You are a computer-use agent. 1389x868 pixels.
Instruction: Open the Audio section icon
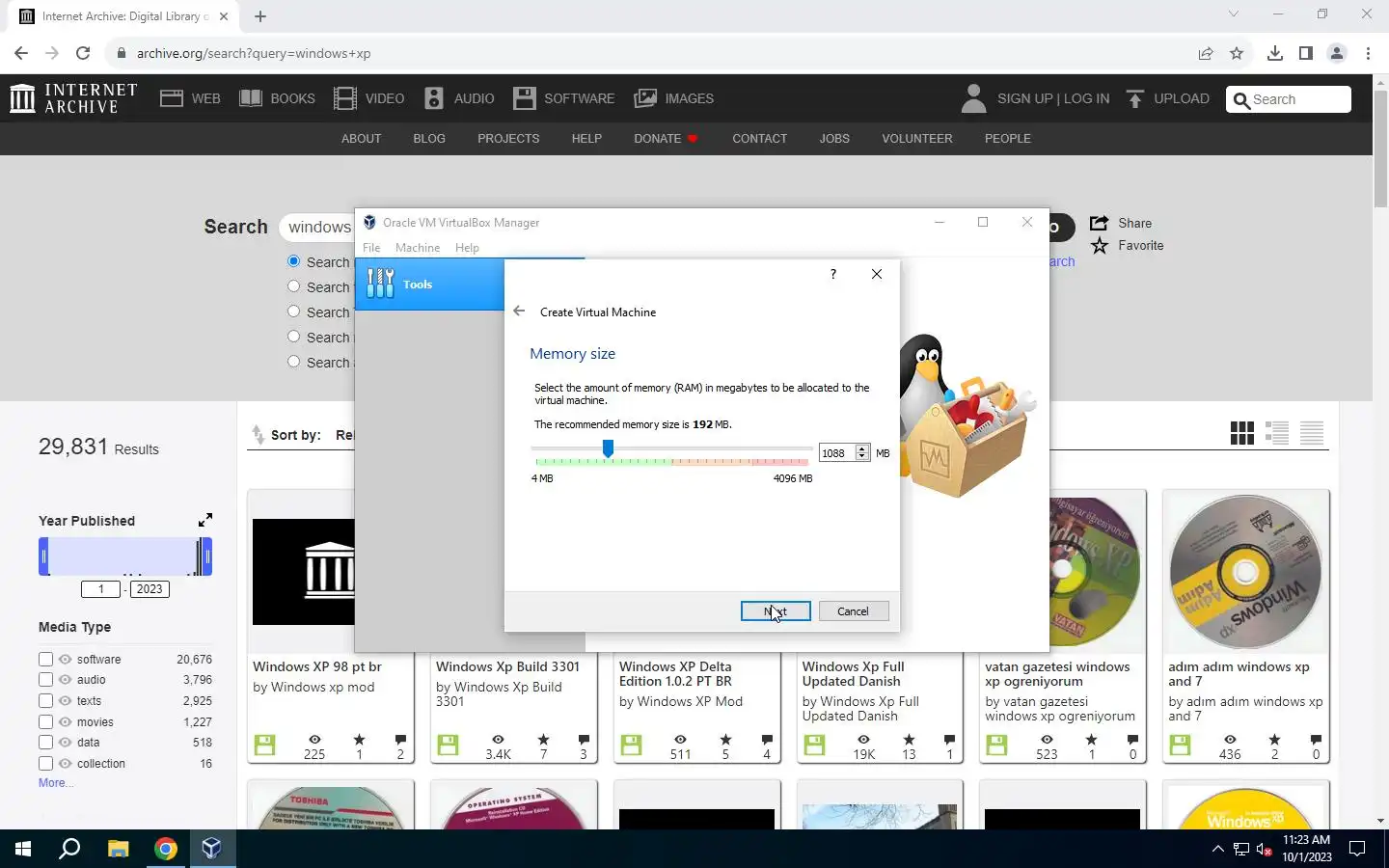tap(434, 98)
